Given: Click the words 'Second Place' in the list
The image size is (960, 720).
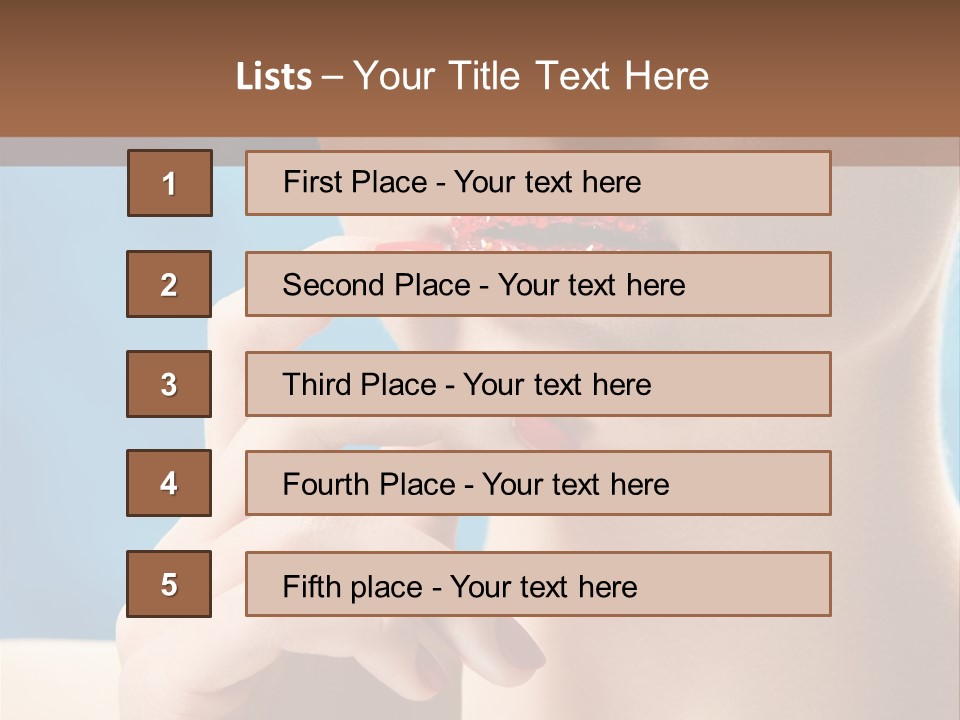Looking at the screenshot, I should (377, 285).
